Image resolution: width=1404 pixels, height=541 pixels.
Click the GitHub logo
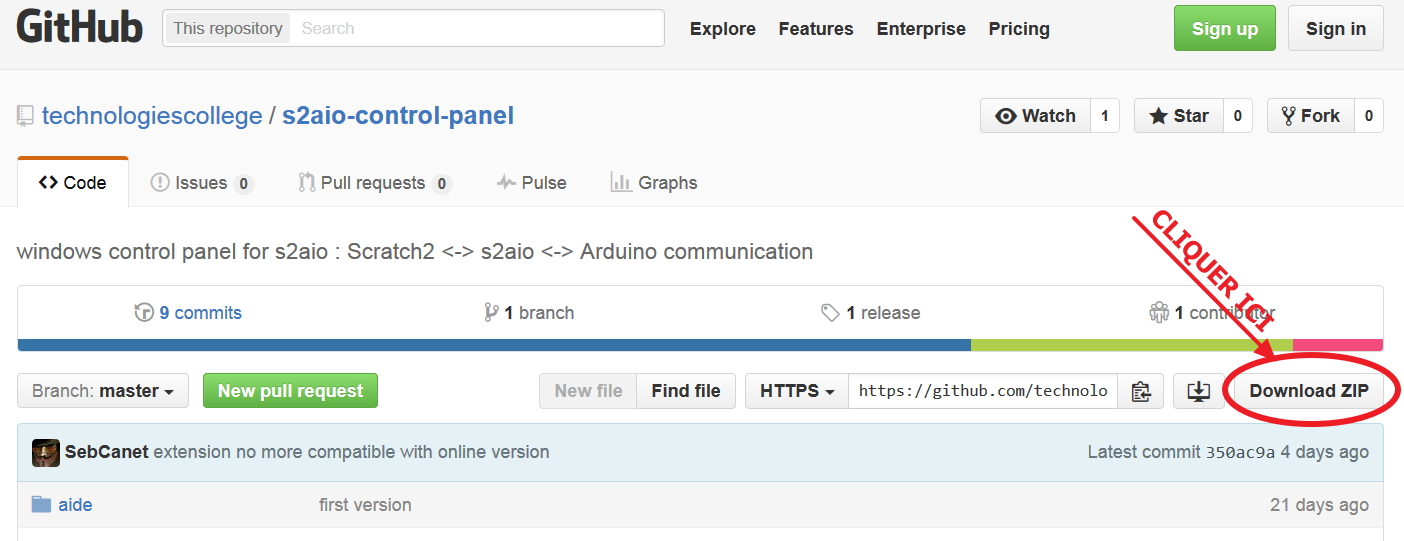coord(79,28)
